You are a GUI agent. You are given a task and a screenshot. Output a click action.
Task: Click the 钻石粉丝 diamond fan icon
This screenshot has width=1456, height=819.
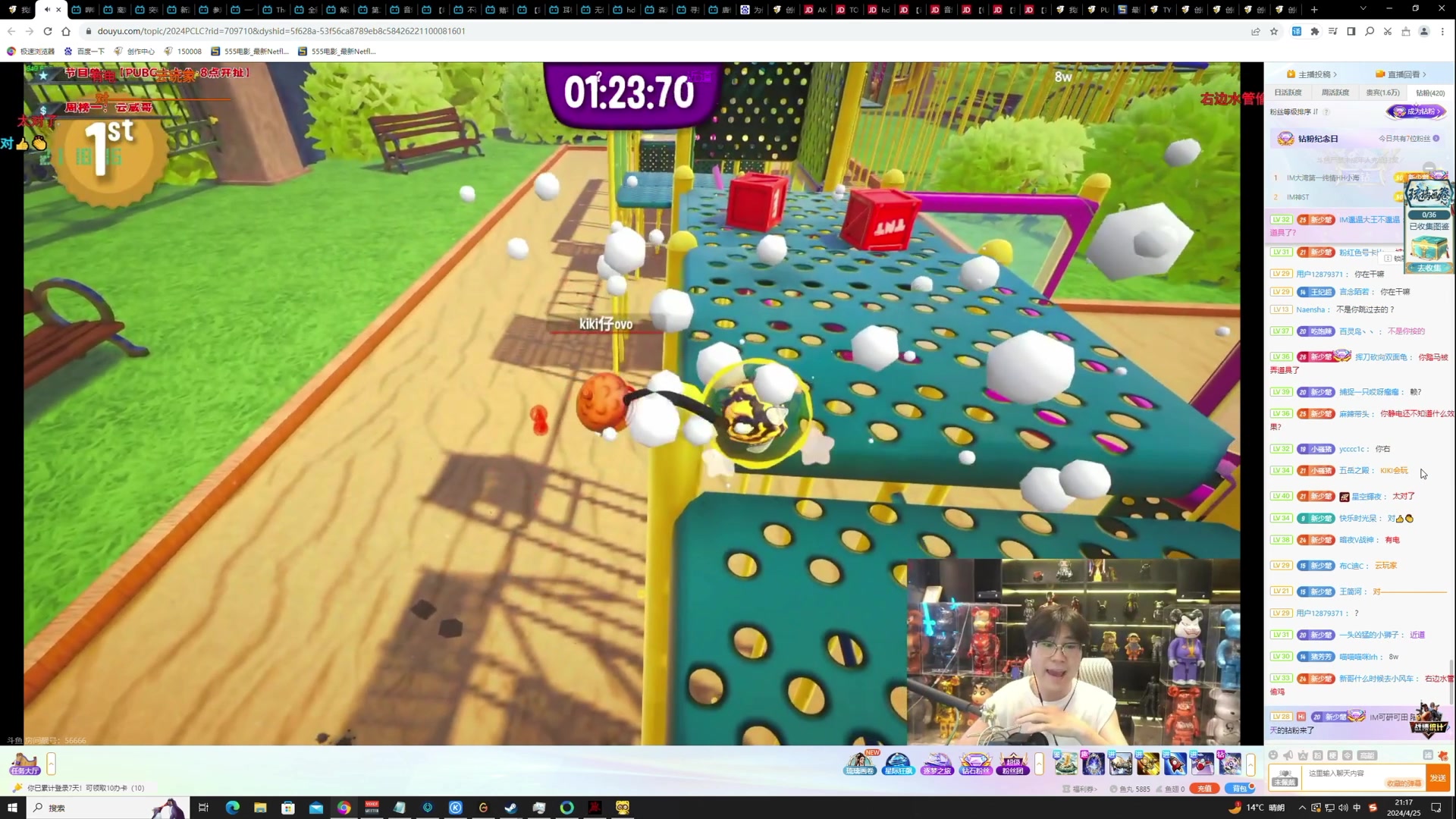coord(975,762)
